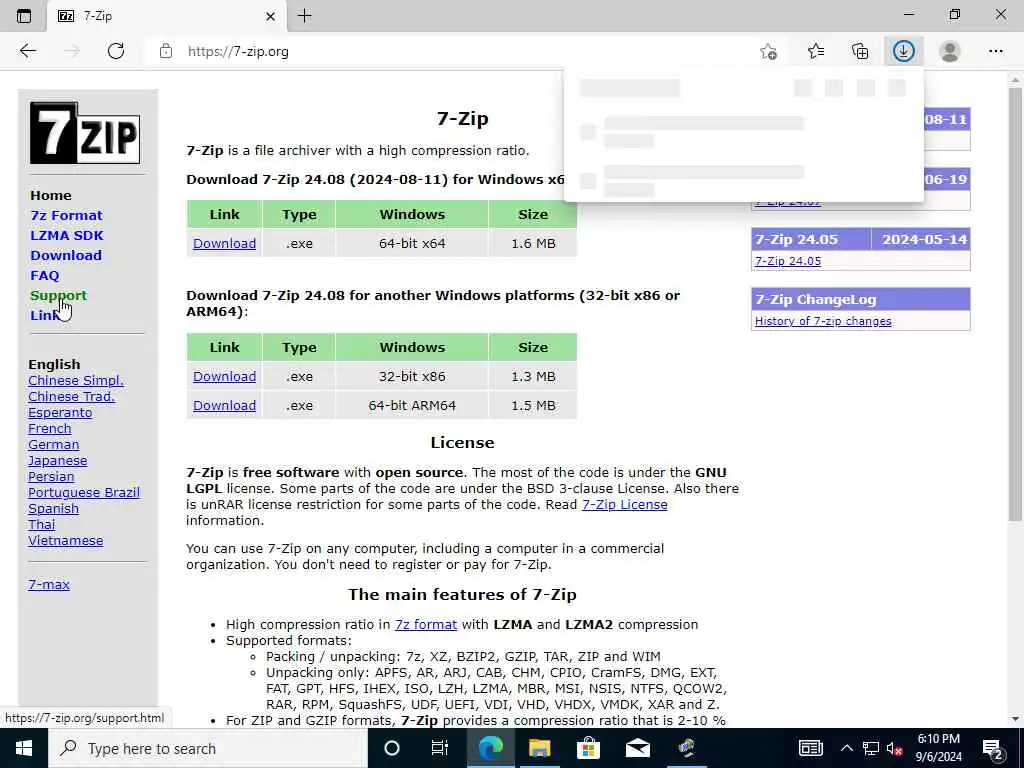Open muted volume tray icon

pyautogui.click(x=895, y=748)
